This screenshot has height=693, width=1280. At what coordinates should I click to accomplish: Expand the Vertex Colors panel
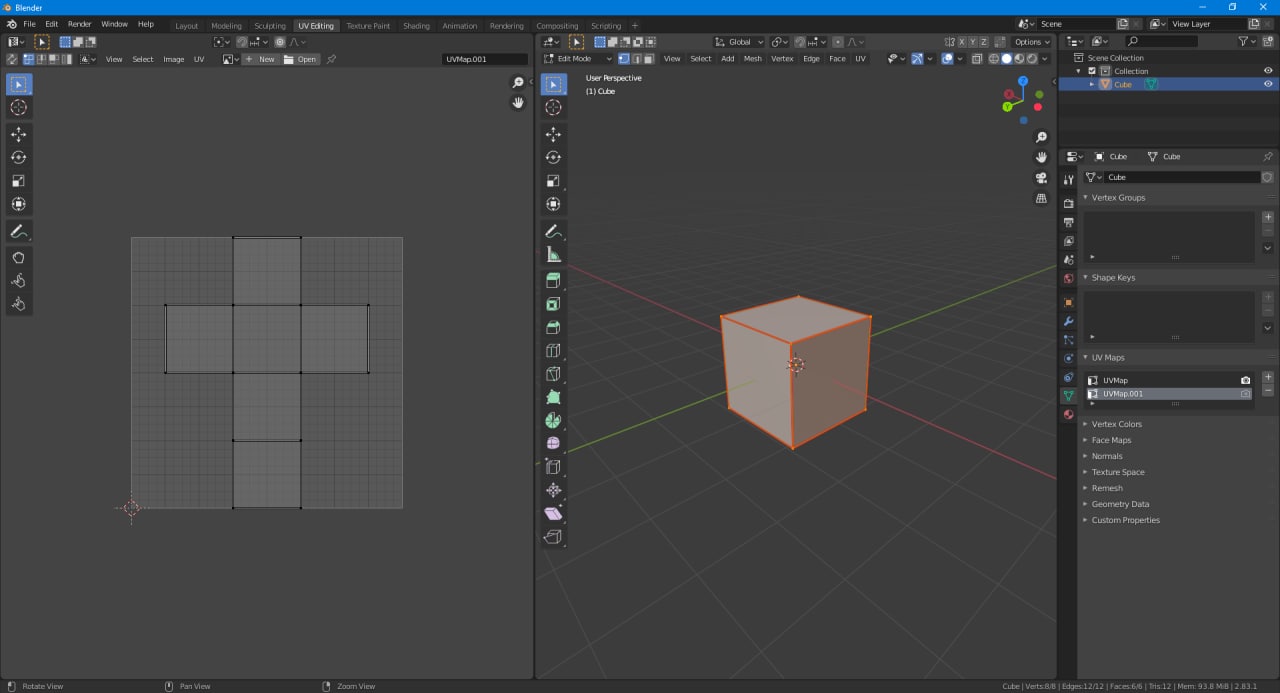pos(1116,424)
